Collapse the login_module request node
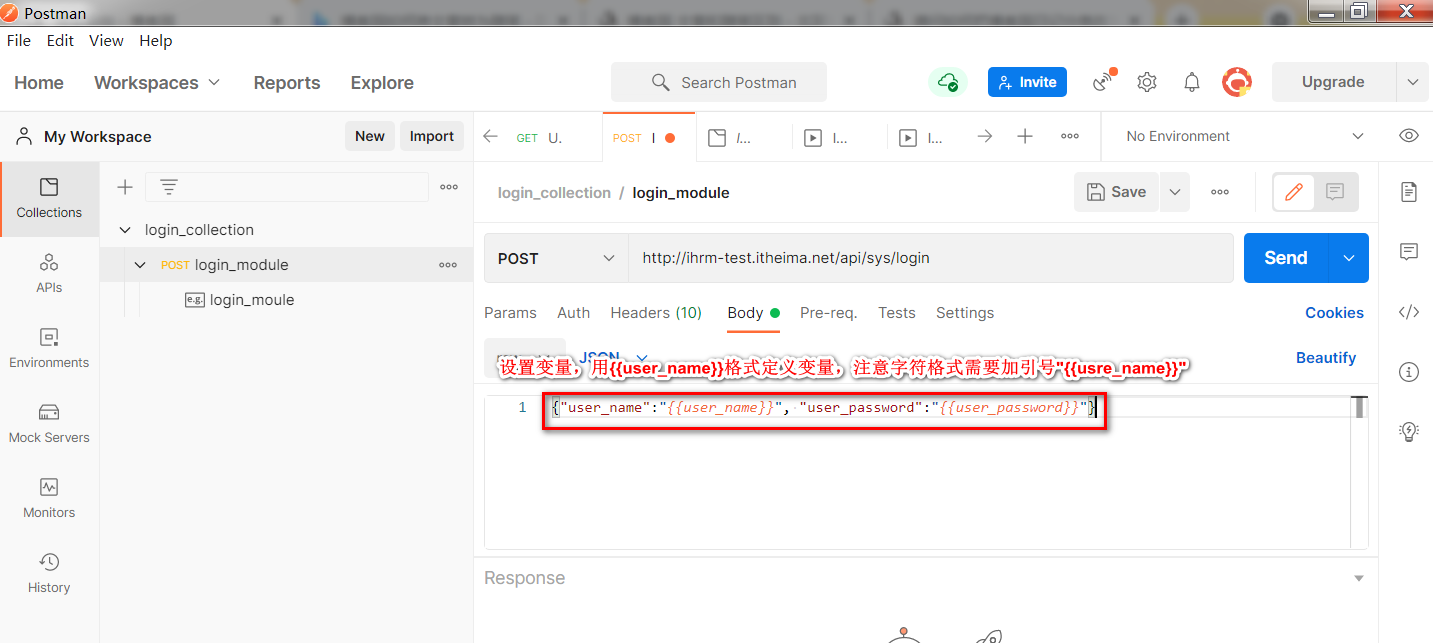Screen dimensions: 1433x643 141,265
